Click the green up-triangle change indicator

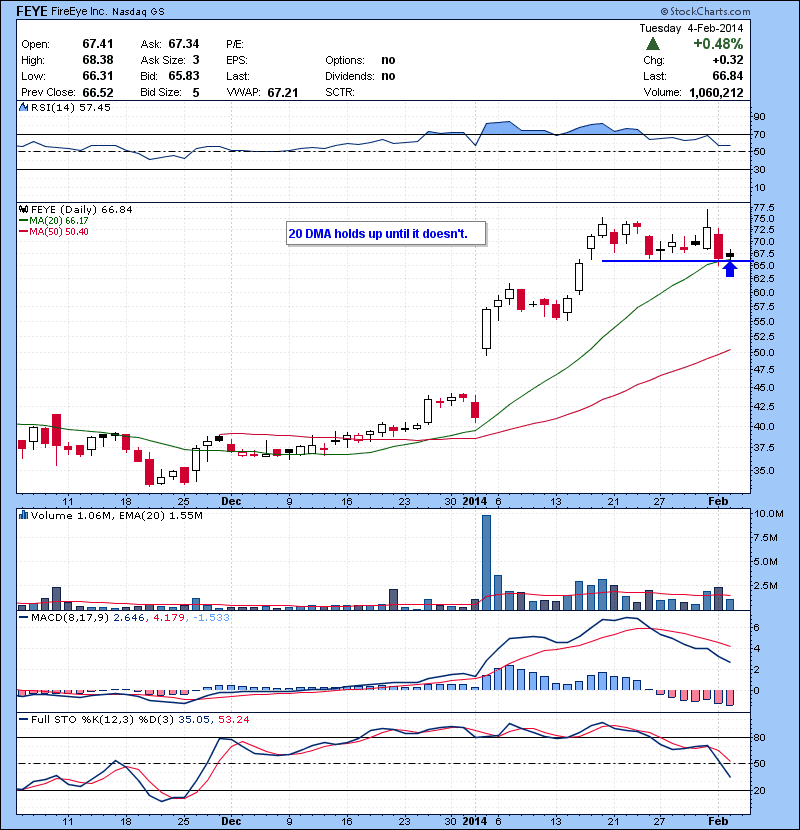(x=653, y=44)
